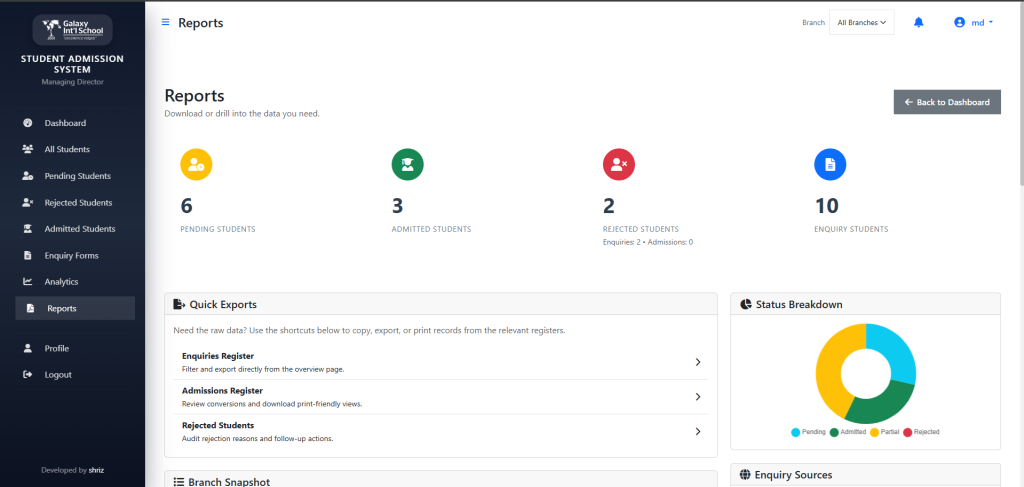1024x487 pixels.
Task: Click the Galaxy Int'l School logo
Action: point(72,29)
